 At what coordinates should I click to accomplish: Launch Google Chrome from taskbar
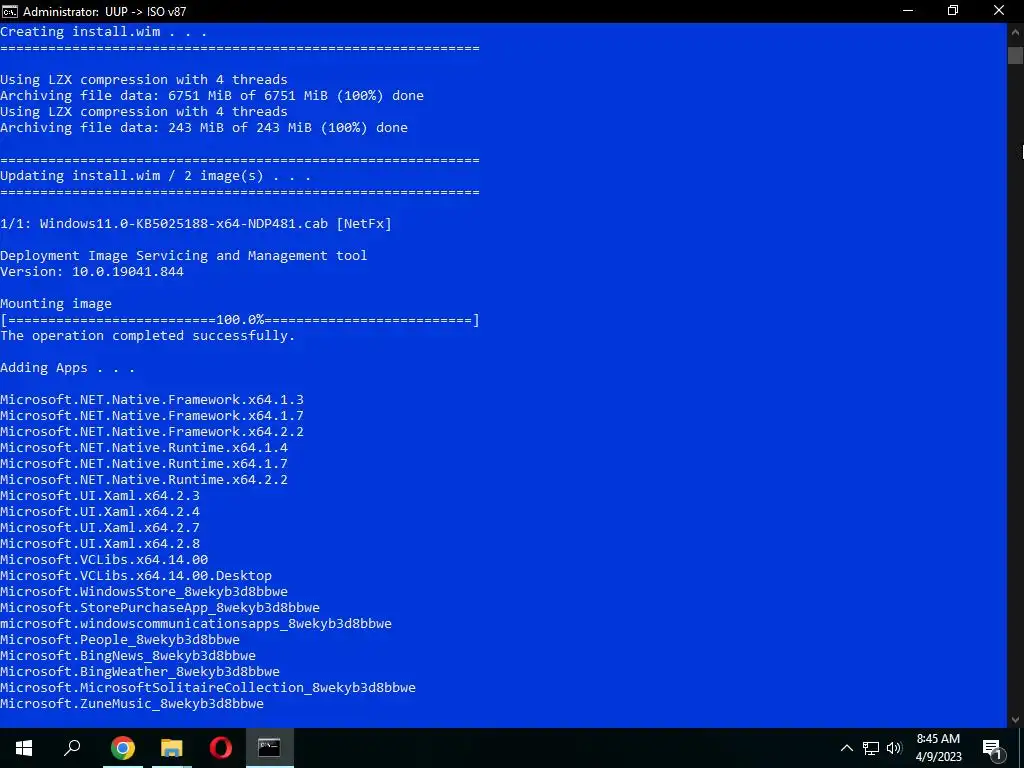[122, 748]
